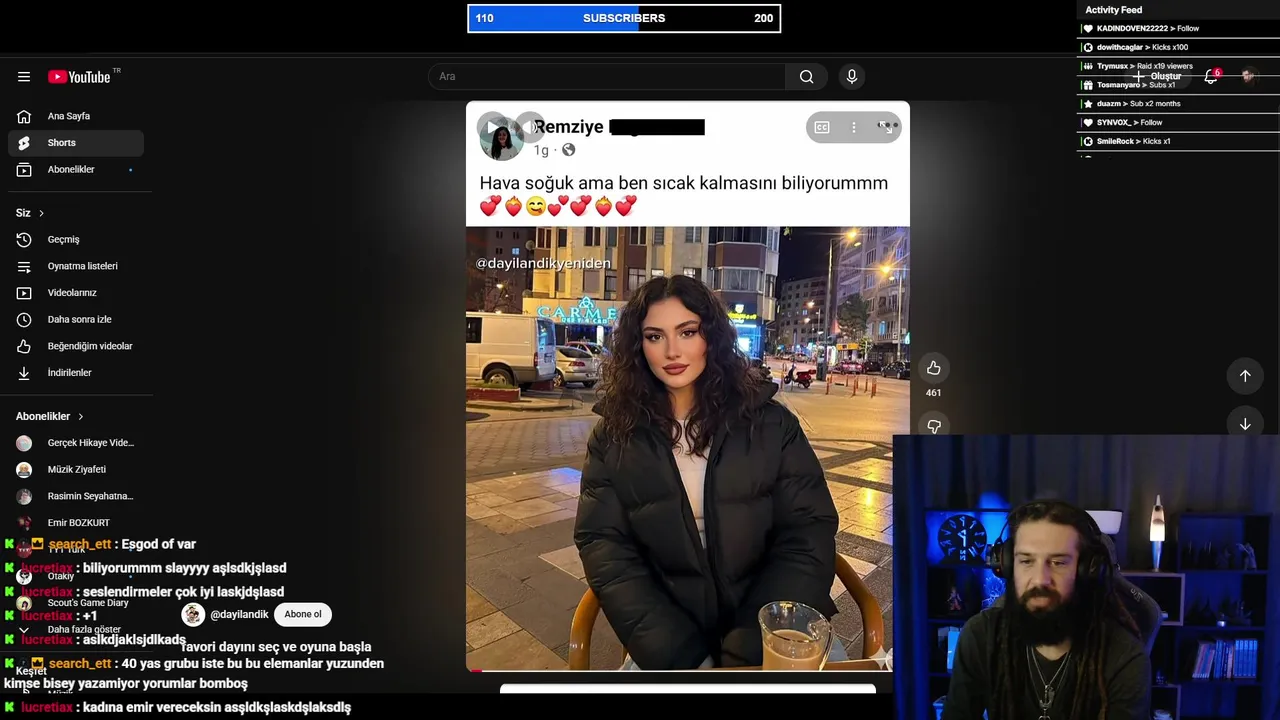The height and width of the screenshot is (720, 1280).
Task: Enter fullscreen for the Short
Action: click(885, 127)
